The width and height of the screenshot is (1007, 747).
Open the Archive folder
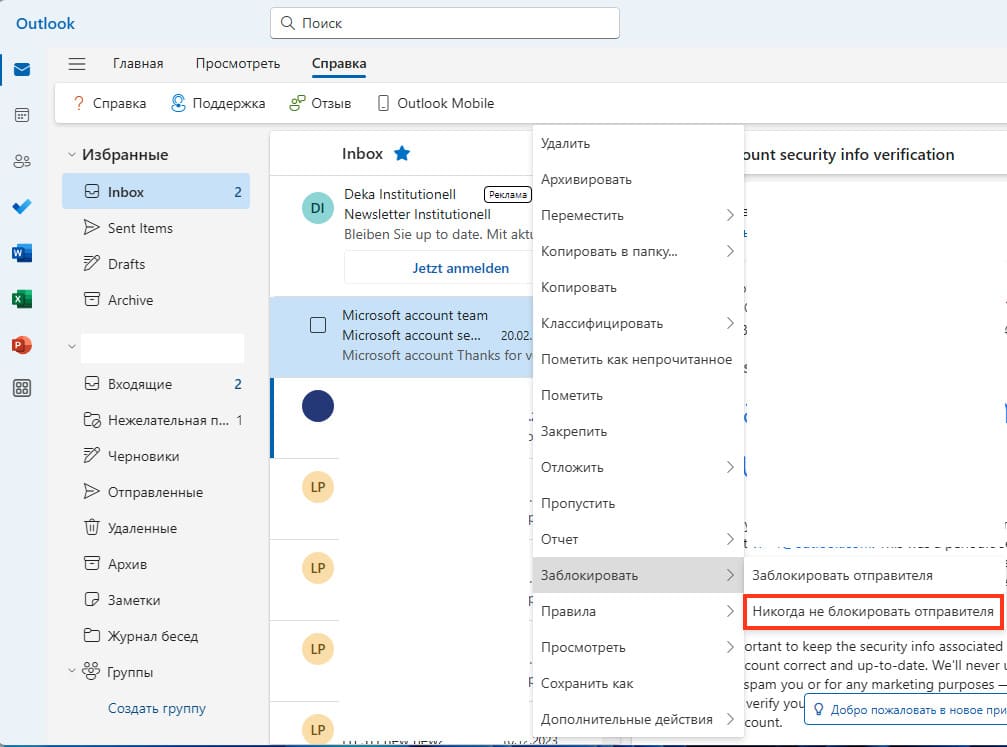coord(156,299)
